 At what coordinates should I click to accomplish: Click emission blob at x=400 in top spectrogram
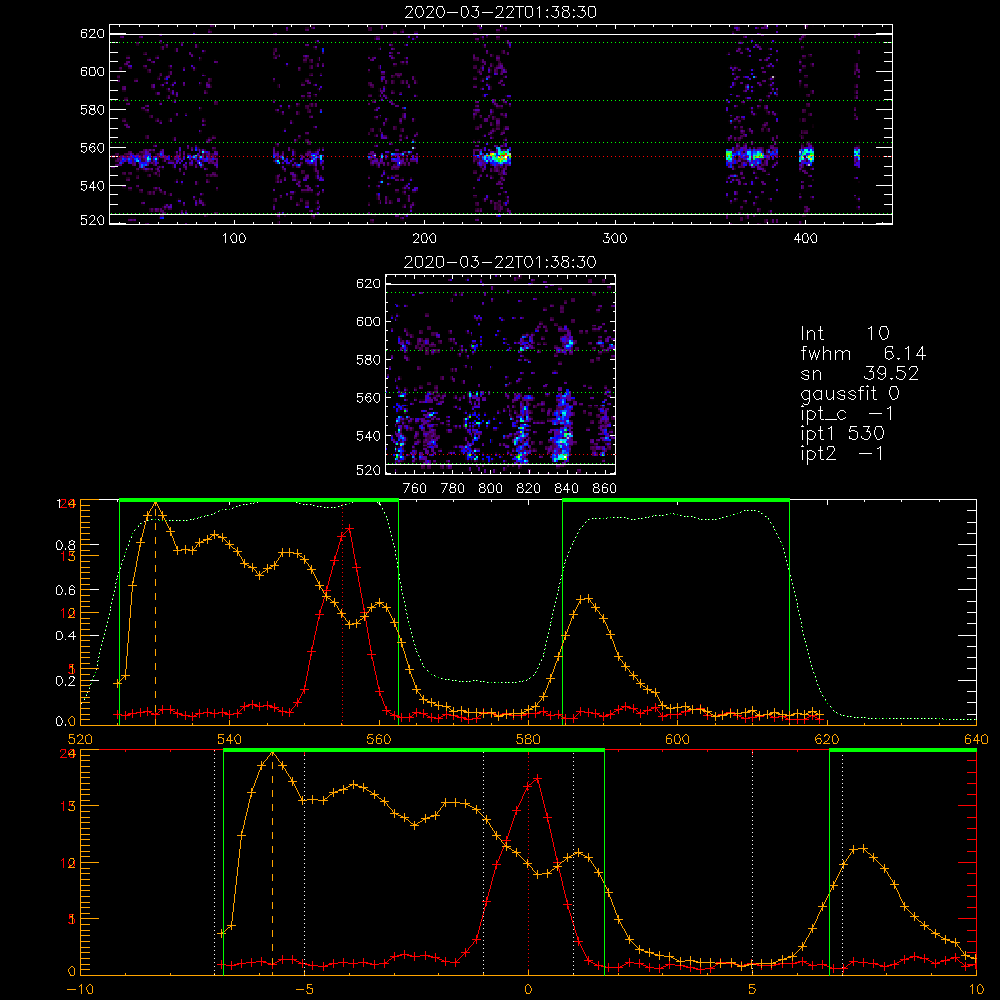[x=807, y=156]
